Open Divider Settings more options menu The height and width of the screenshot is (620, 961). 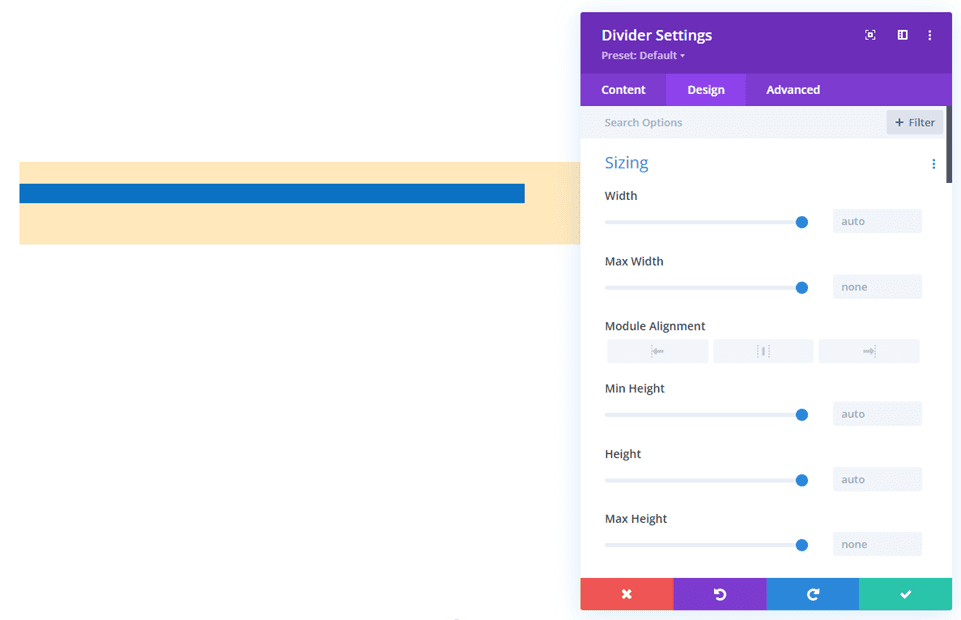tap(930, 35)
